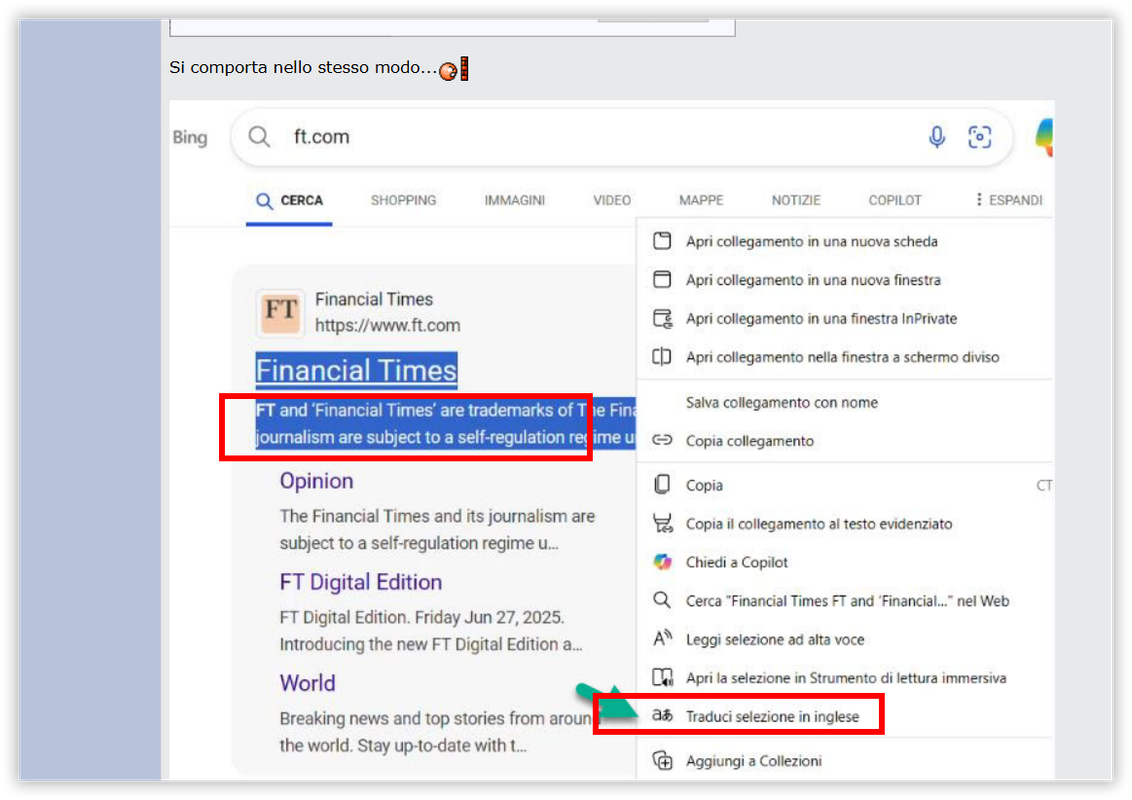Click the Copia clipboard icon

tap(662, 484)
